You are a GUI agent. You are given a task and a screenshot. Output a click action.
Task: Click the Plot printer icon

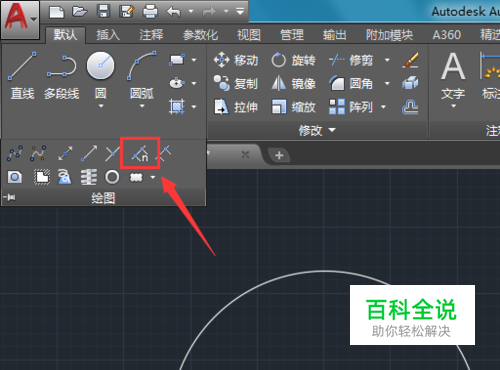coord(150,12)
